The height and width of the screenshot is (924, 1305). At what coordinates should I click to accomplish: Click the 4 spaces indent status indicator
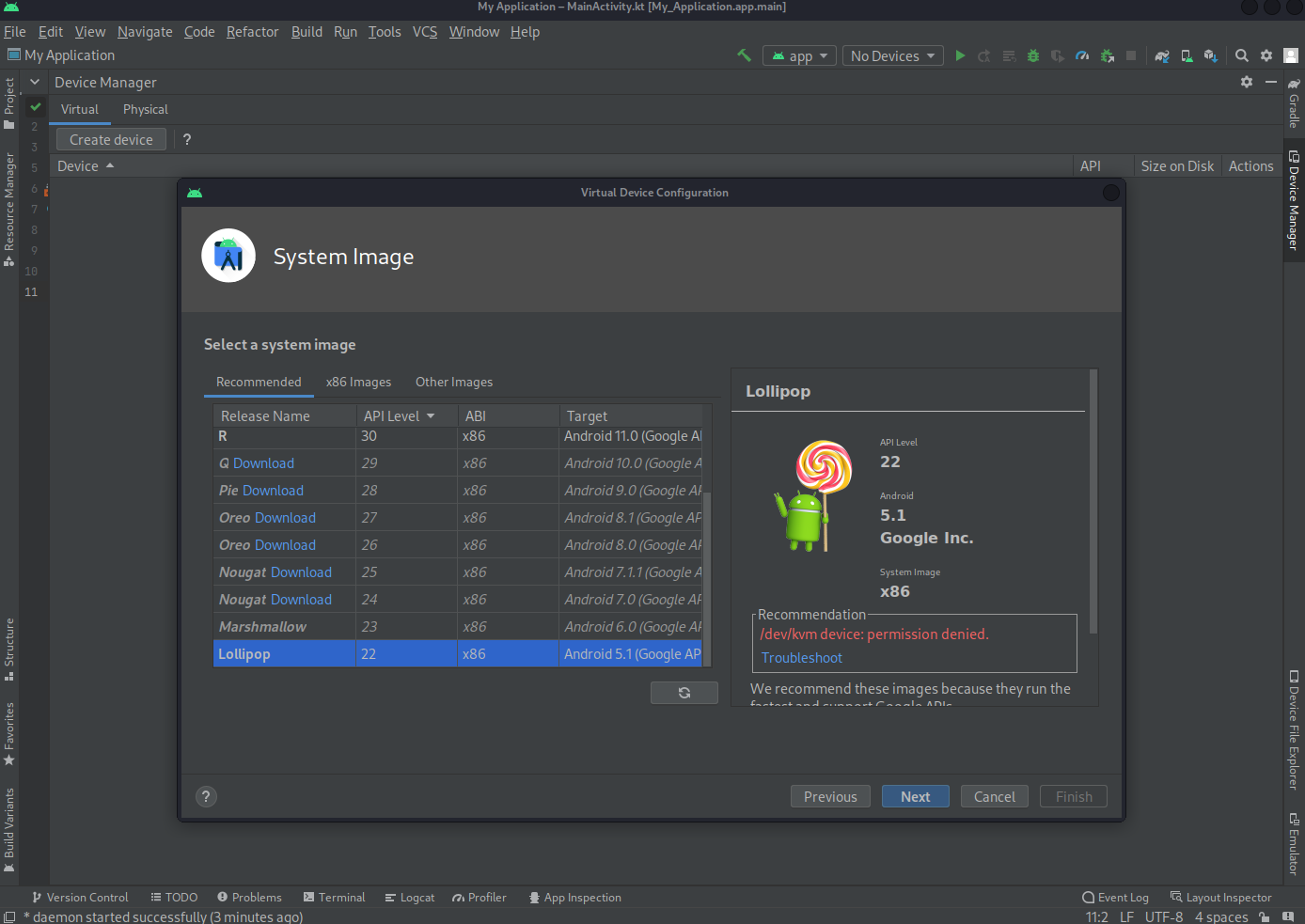click(1221, 916)
